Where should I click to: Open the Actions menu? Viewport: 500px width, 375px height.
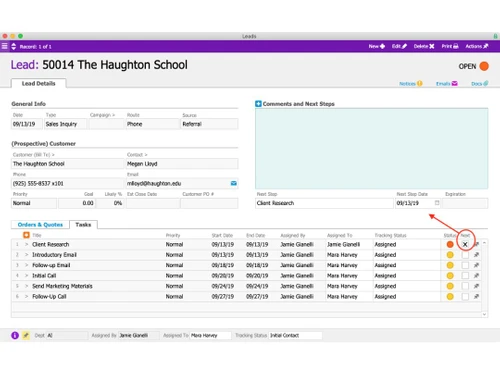tap(477, 46)
